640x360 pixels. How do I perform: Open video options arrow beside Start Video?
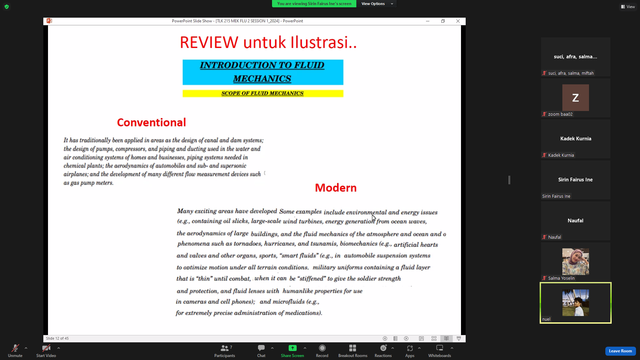[x=59, y=348]
